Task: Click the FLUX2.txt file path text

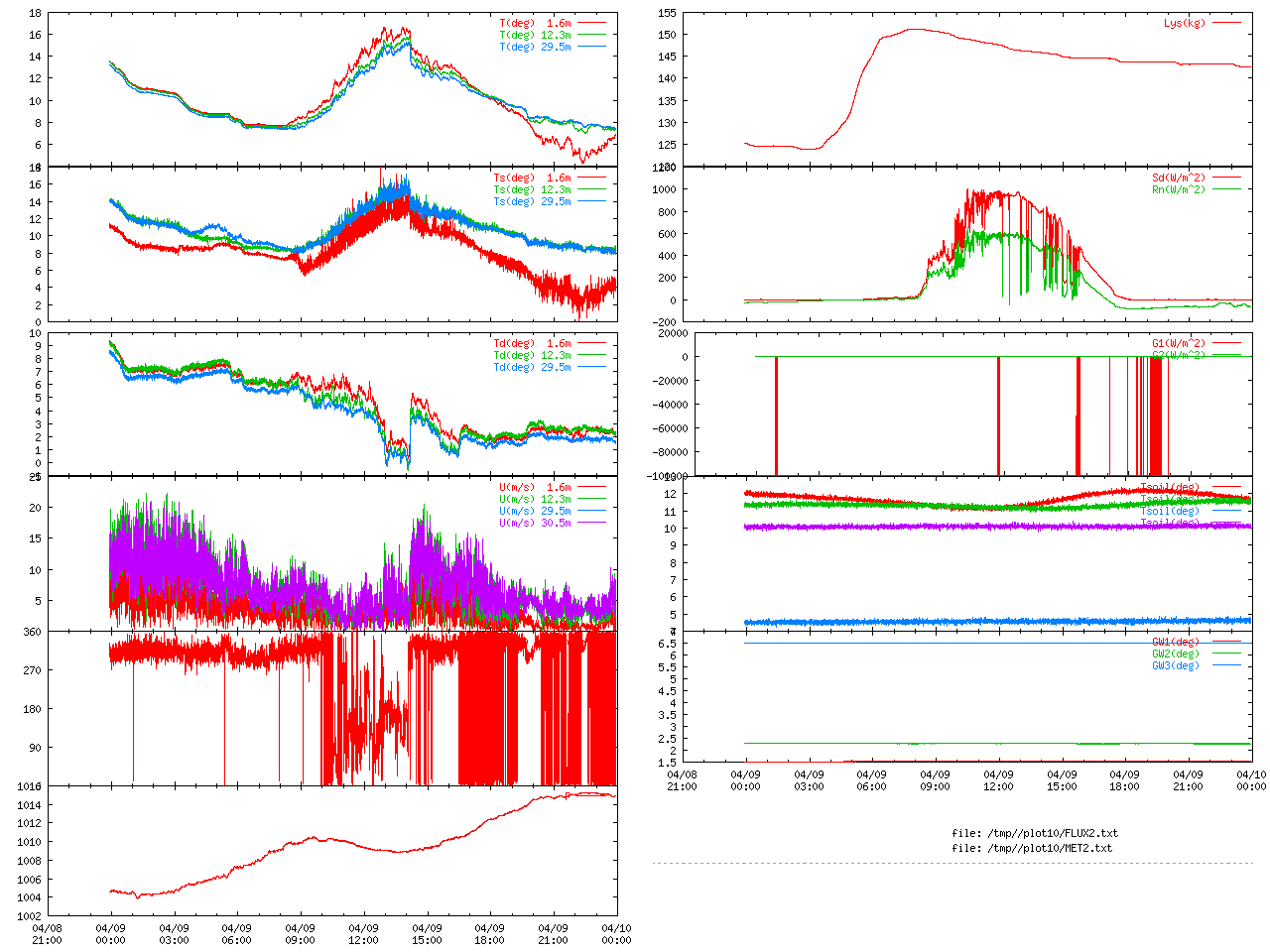Action: tap(1035, 833)
